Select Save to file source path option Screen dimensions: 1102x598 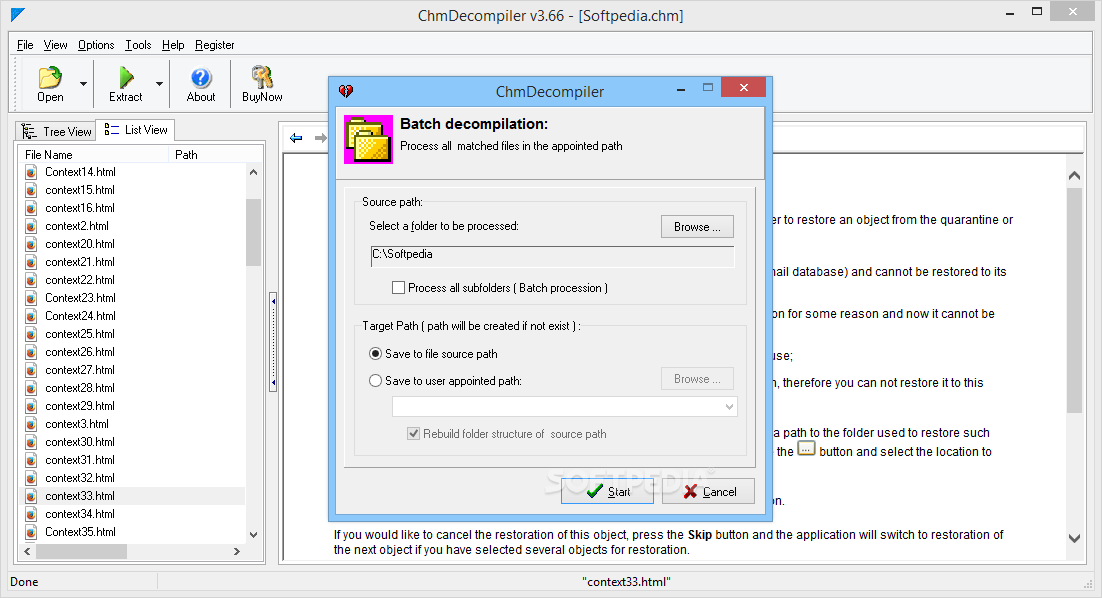376,353
